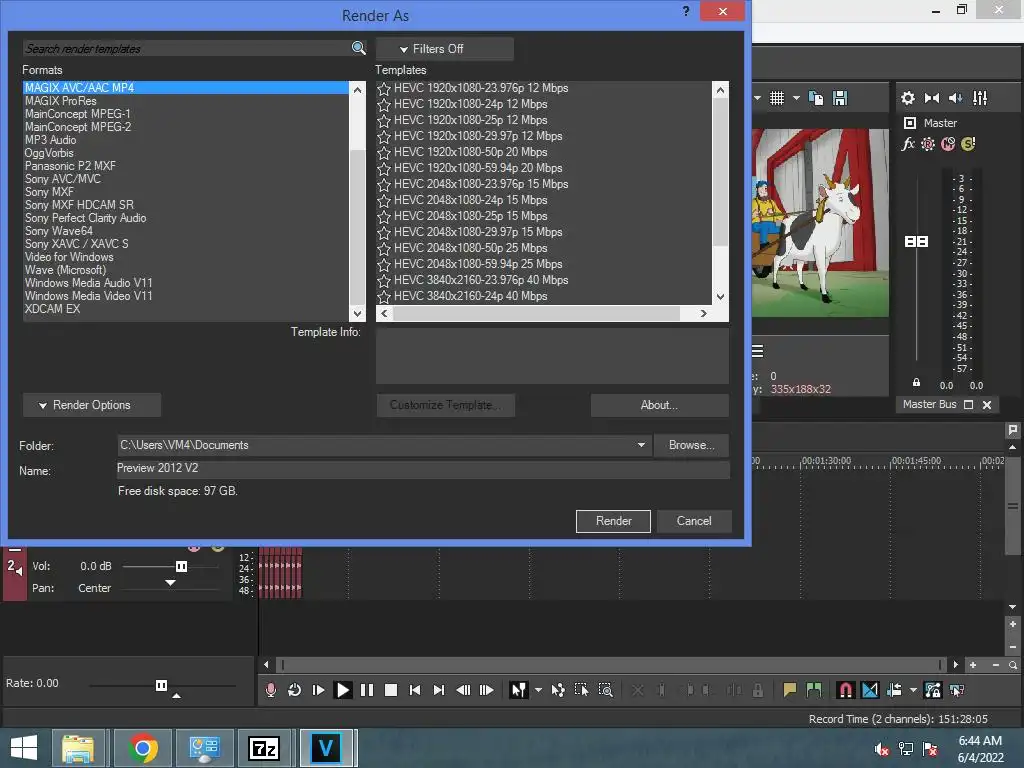Image resolution: width=1024 pixels, height=768 pixels.
Task: Click the Name field Preview 2012 V2
Action: (423, 468)
